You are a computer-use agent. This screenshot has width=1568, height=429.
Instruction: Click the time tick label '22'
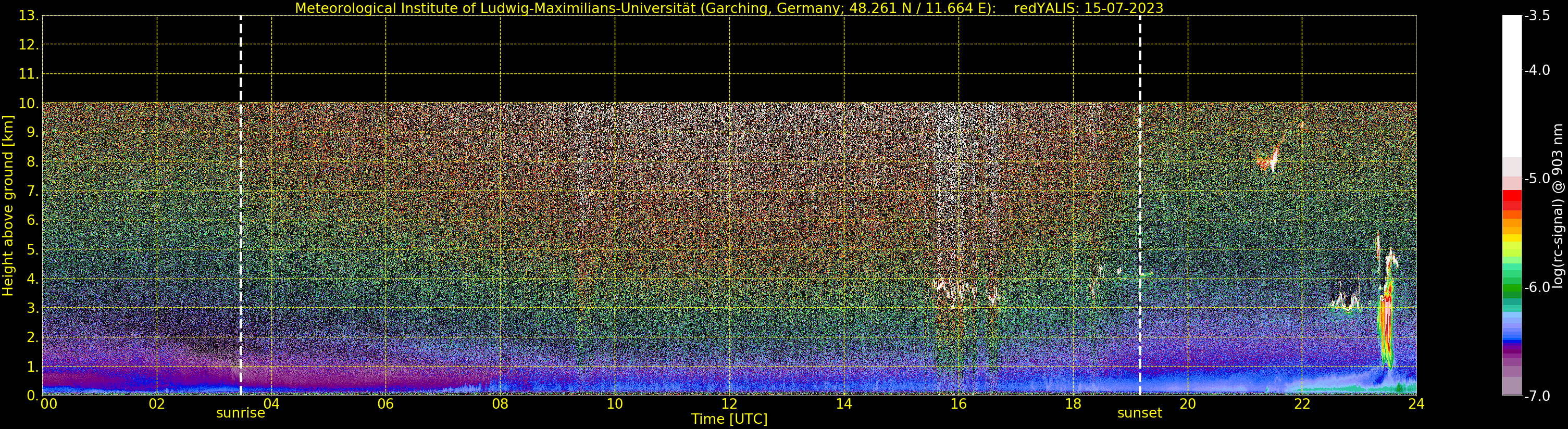pos(1302,404)
